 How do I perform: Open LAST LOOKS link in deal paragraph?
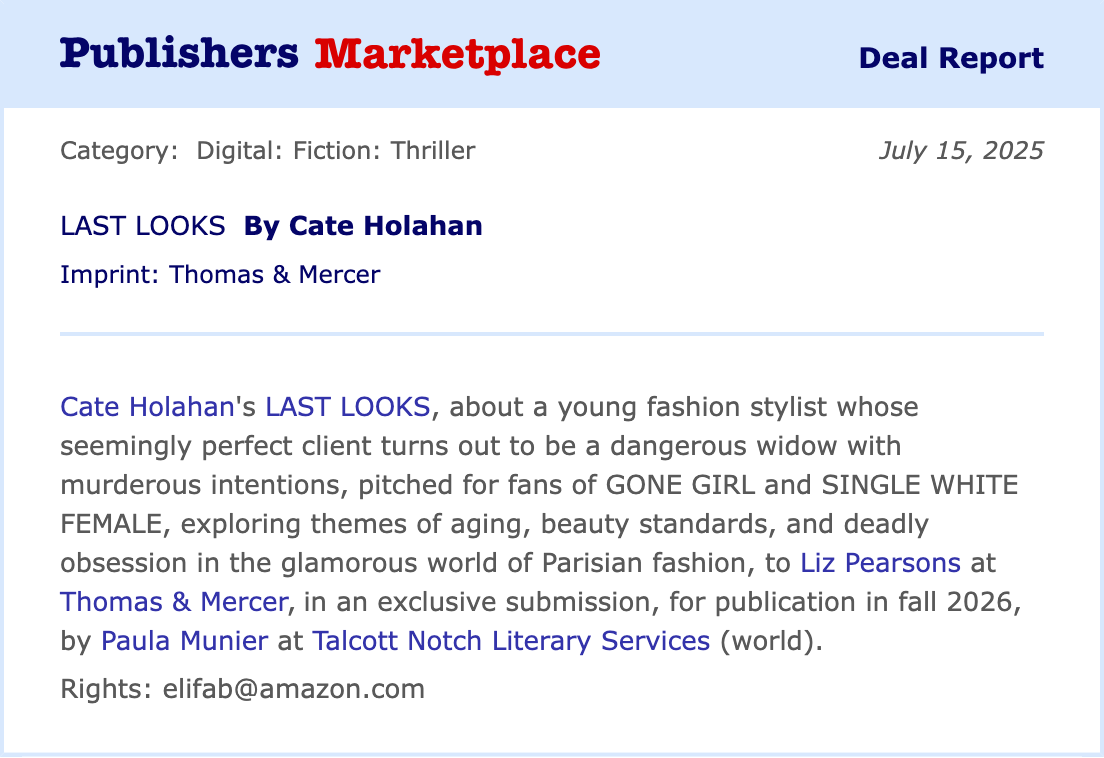click(x=348, y=407)
